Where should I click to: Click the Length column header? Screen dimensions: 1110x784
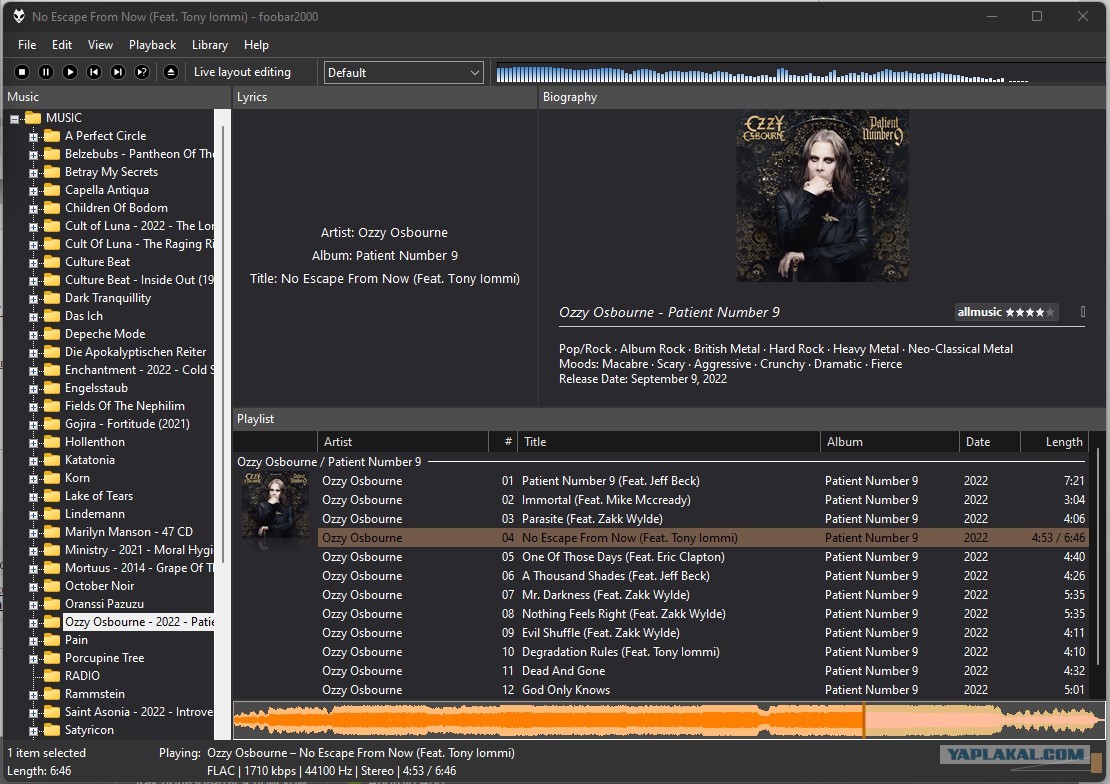(x=1053, y=442)
